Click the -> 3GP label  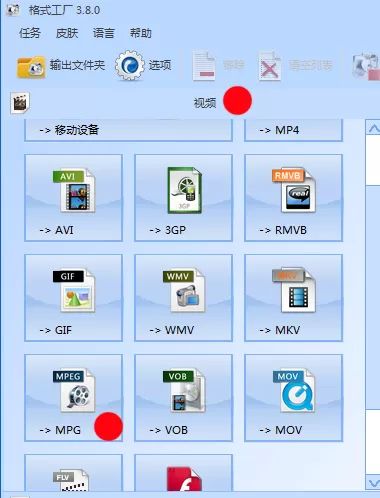pyautogui.click(x=167, y=230)
